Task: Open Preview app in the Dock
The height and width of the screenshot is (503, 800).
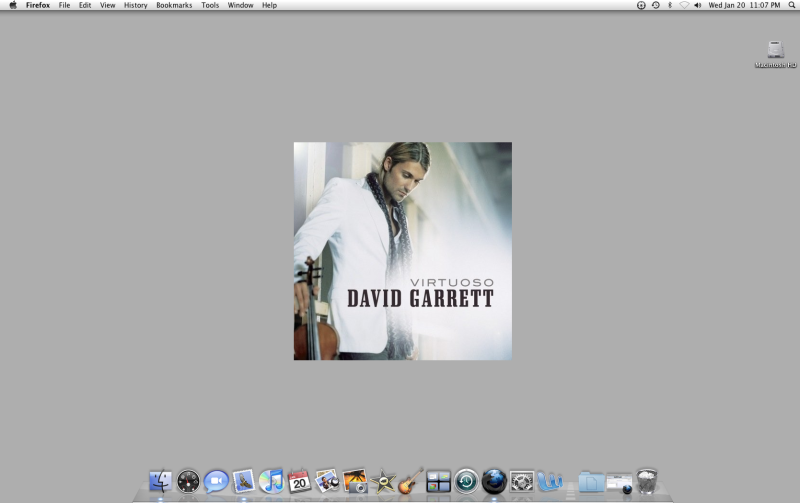Action: click(327, 481)
